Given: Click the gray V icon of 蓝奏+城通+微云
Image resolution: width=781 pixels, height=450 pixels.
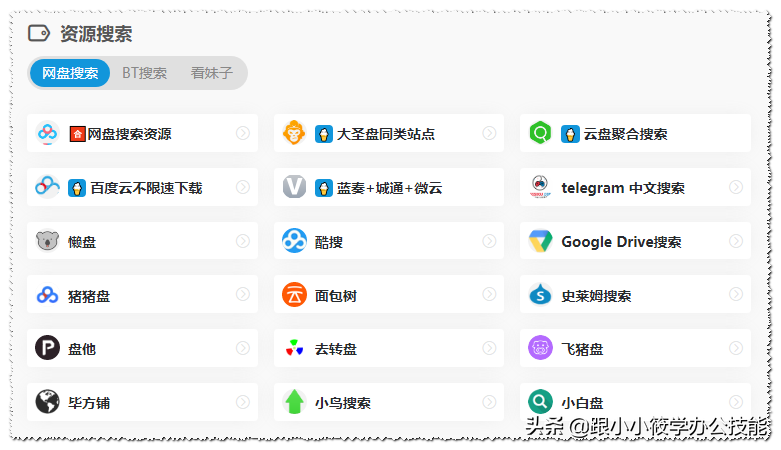Looking at the screenshot, I should (294, 187).
